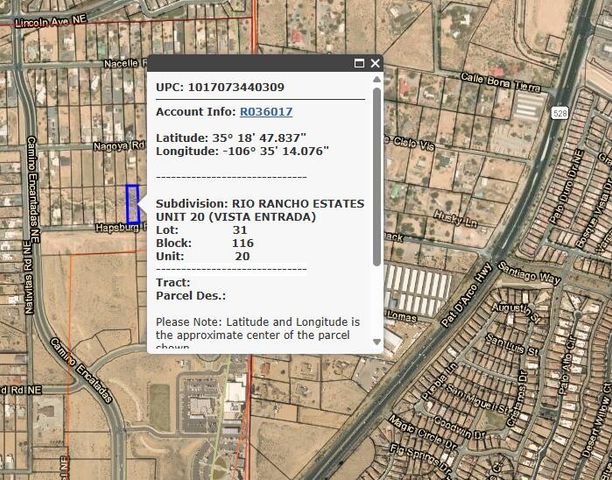612x480 pixels.
Task: Maximize the parcel info popup
Action: [359, 63]
